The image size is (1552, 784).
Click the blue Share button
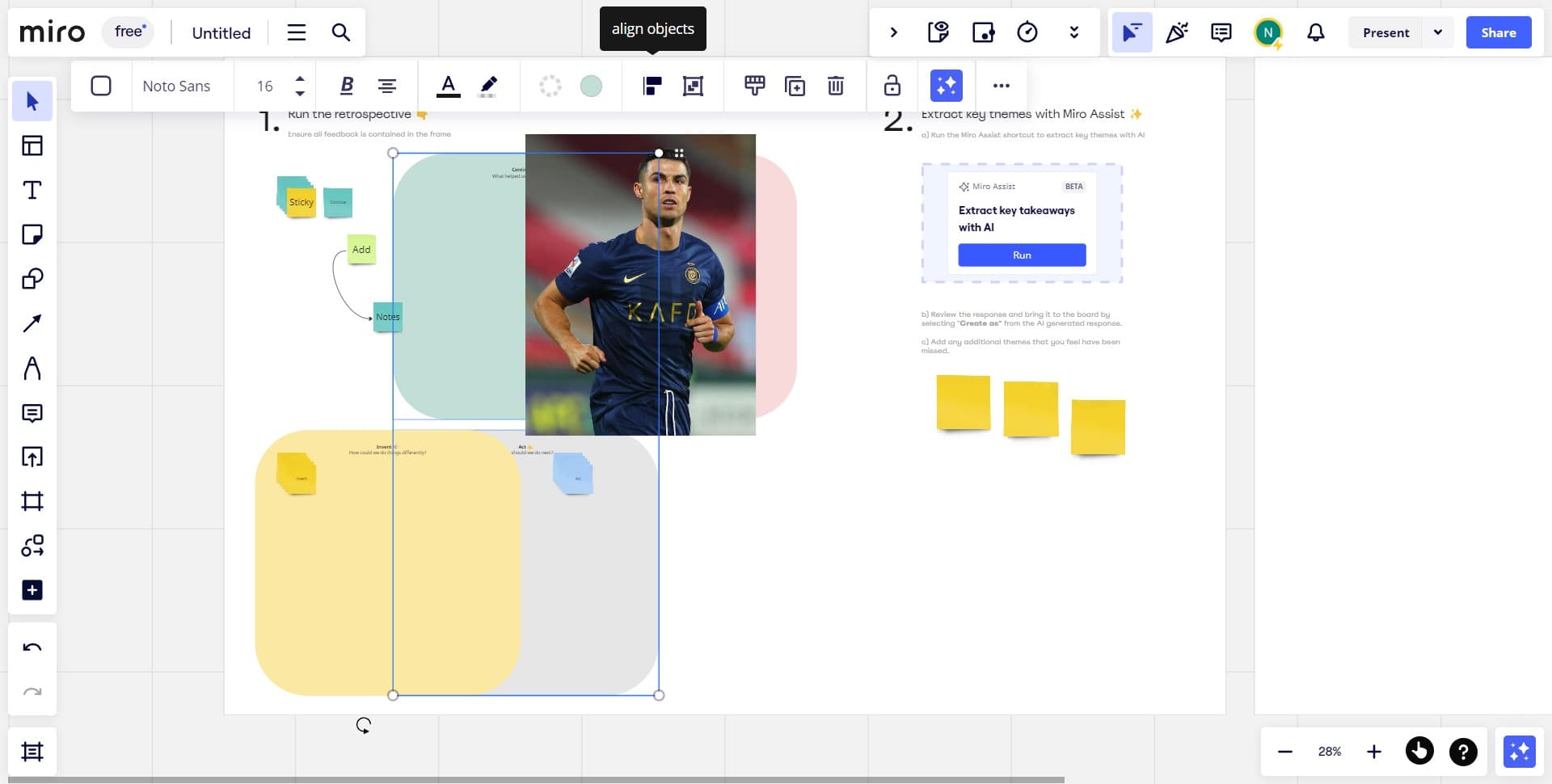[1498, 32]
